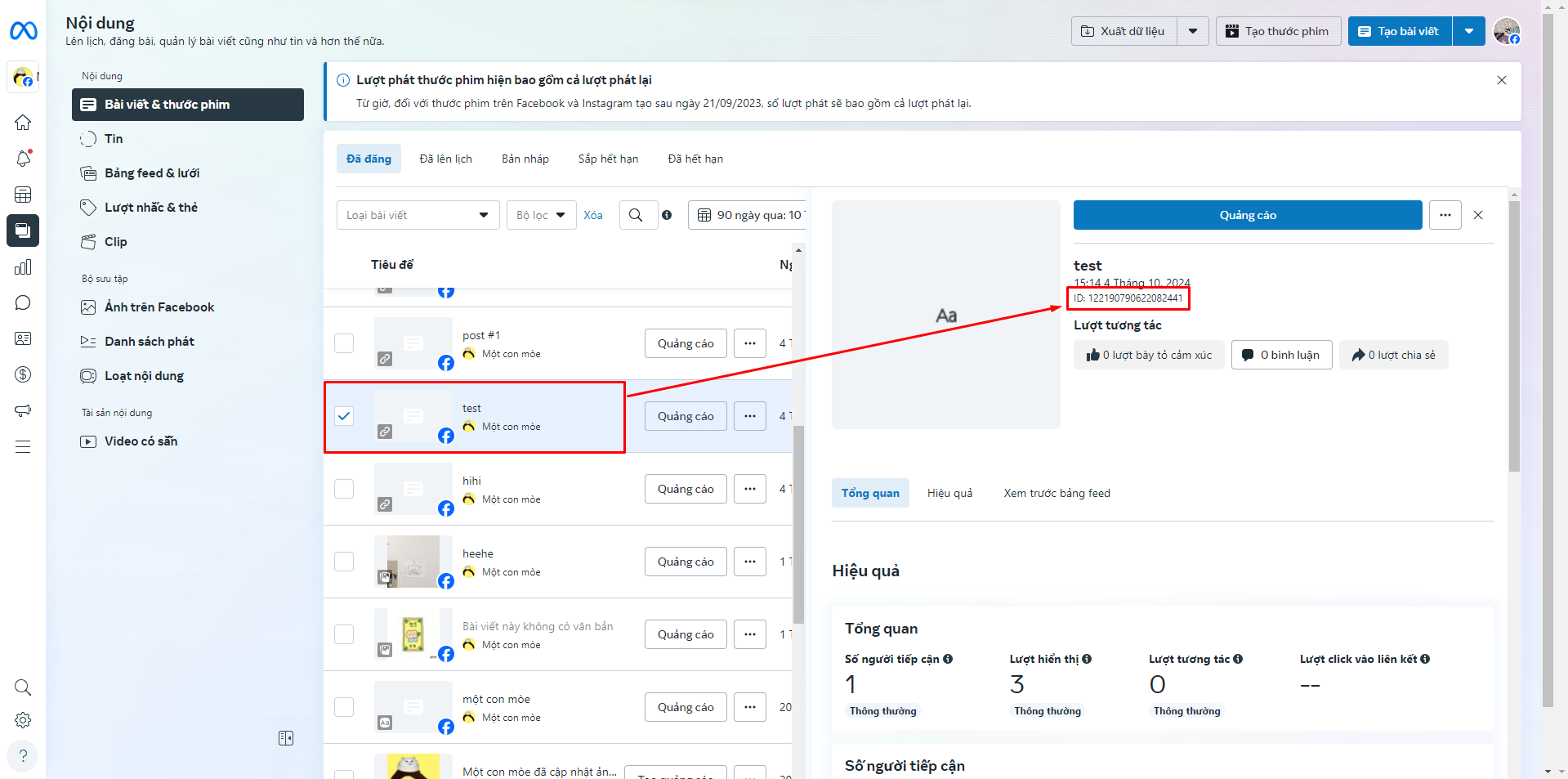Screen dimensions: 1568x779
Task: Open Ads megaphone icon in sidebar
Action: coord(23,410)
